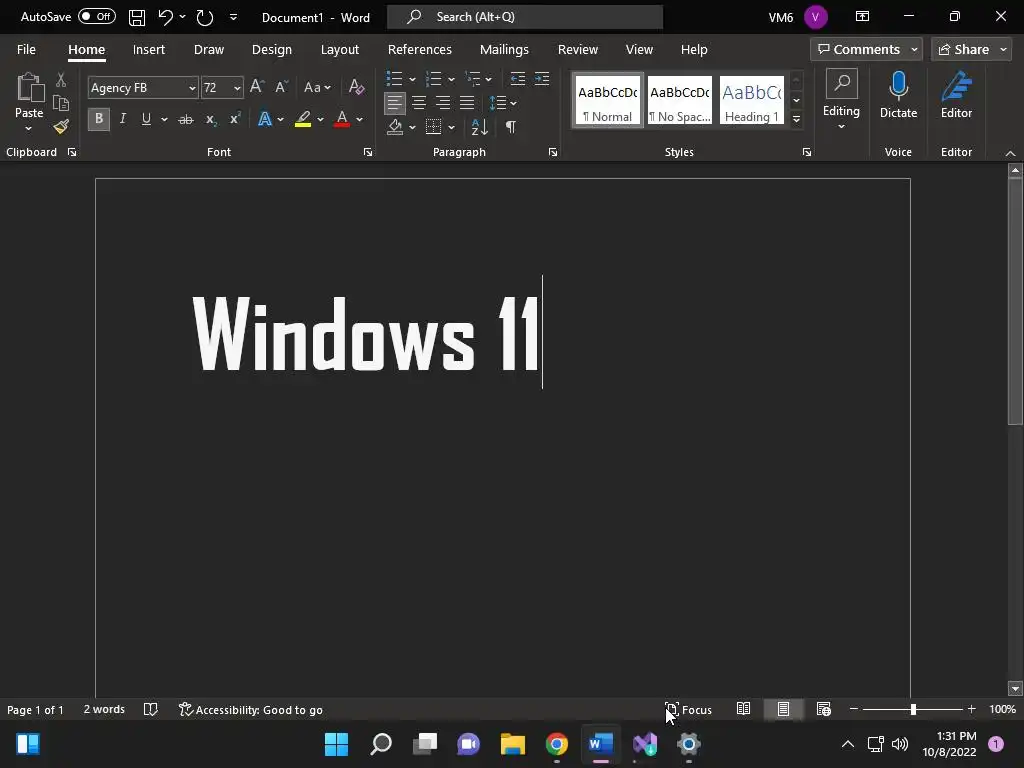Open File Explorer from taskbar
Image resolution: width=1024 pixels, height=768 pixels.
click(513, 744)
